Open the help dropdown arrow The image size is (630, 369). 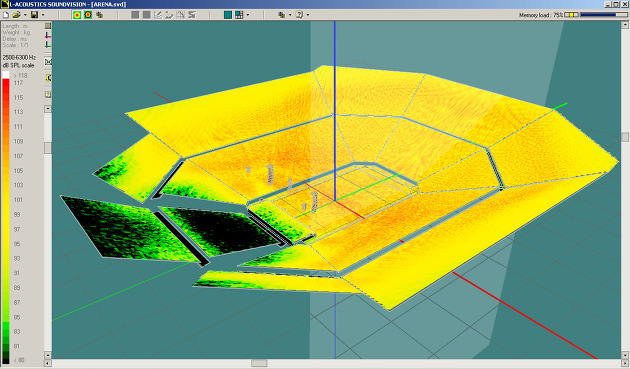click(308, 15)
